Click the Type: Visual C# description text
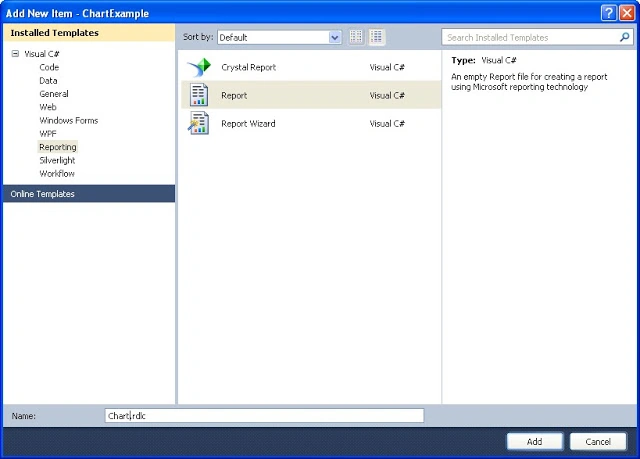 (x=484, y=60)
